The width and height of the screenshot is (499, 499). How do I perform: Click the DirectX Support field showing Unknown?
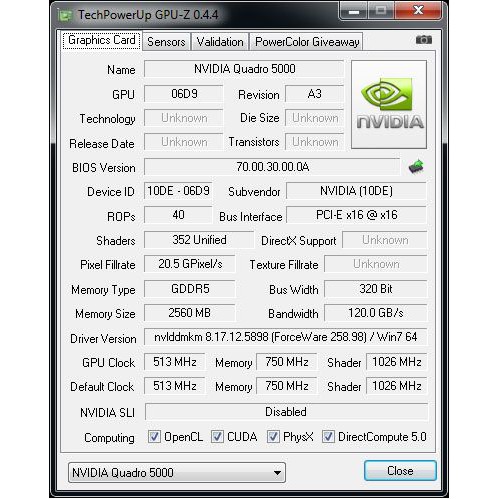click(x=385, y=240)
